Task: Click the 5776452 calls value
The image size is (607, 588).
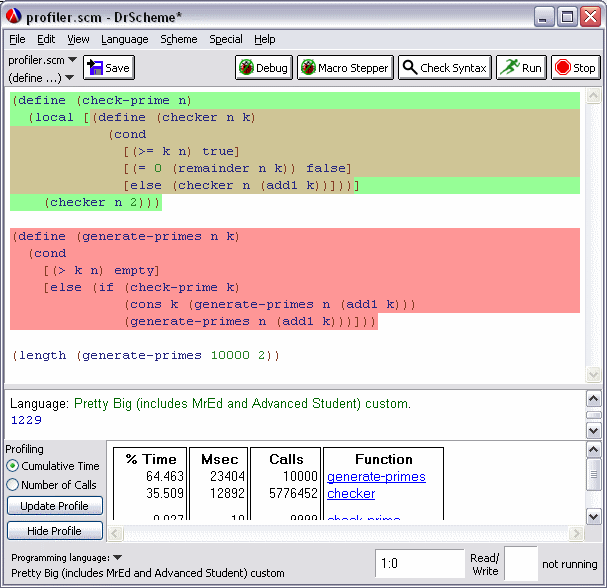Action: click(293, 493)
